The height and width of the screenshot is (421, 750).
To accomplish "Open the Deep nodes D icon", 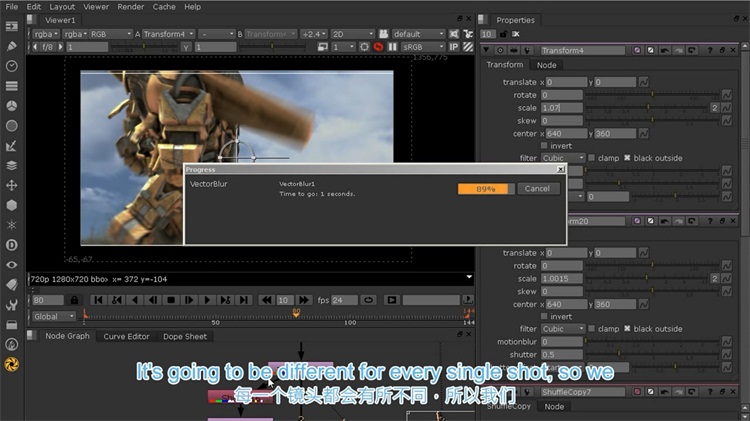I will [x=11, y=245].
